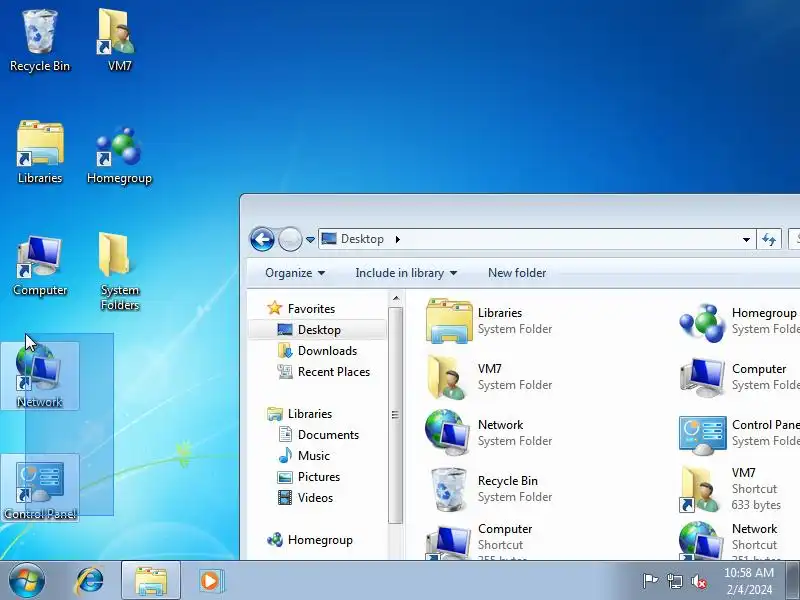
Task: Select Desktop under Favorites
Action: point(317,330)
